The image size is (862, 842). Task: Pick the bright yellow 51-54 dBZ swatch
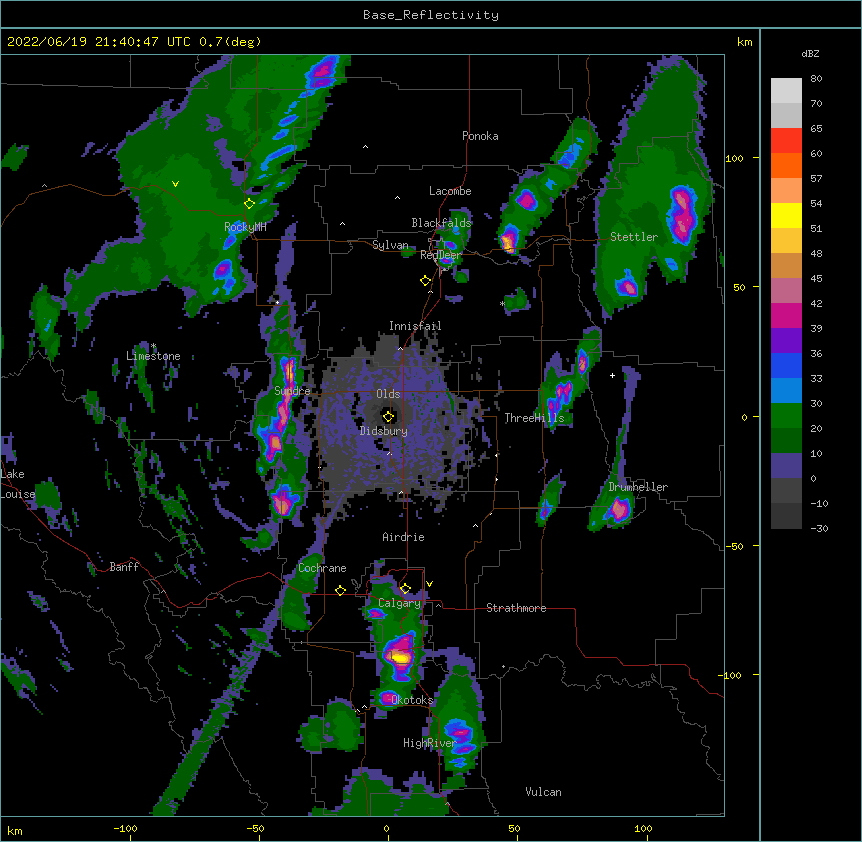[x=786, y=216]
